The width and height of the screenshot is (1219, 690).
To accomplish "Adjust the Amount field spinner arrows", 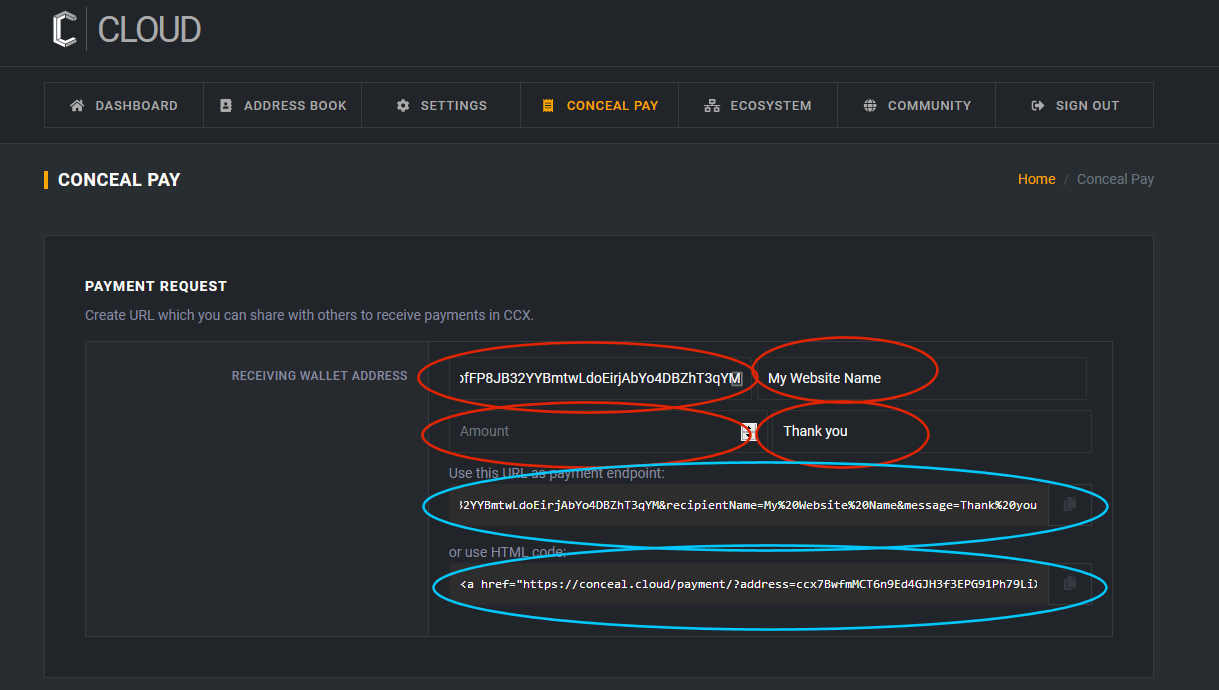I will (x=746, y=431).
